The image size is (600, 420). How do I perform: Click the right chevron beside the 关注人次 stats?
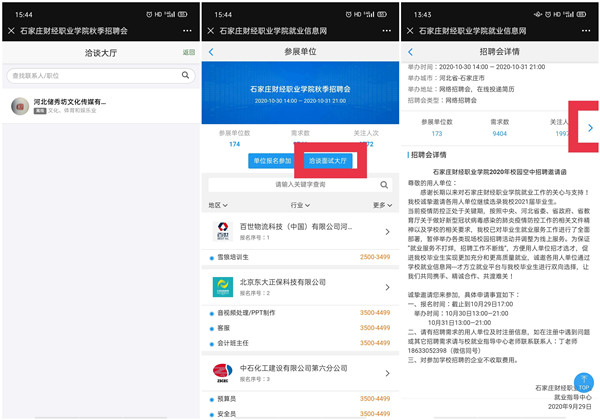[x=590, y=128]
